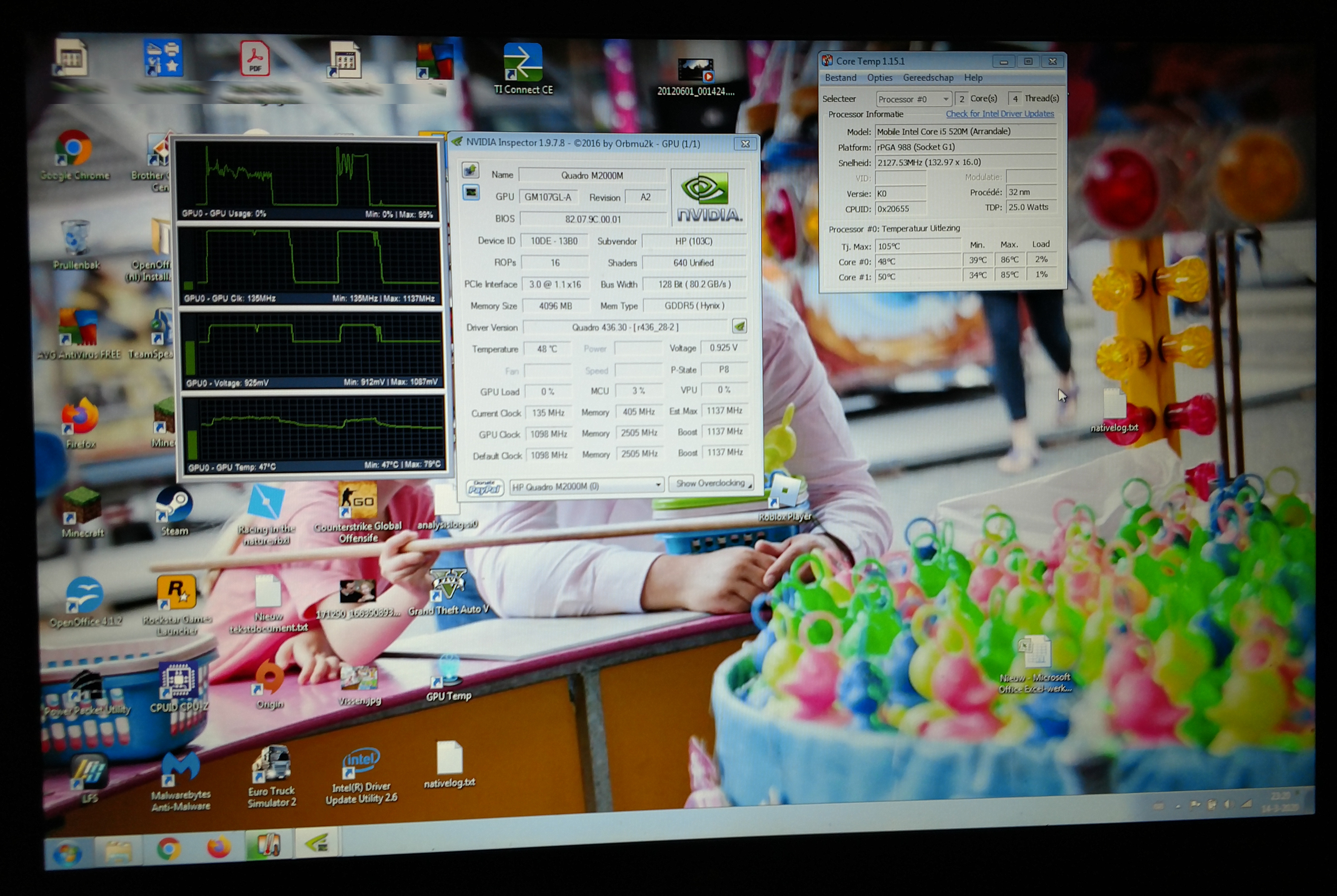Open the PDF file desktop icon
The image size is (1337, 896).
click(x=254, y=58)
